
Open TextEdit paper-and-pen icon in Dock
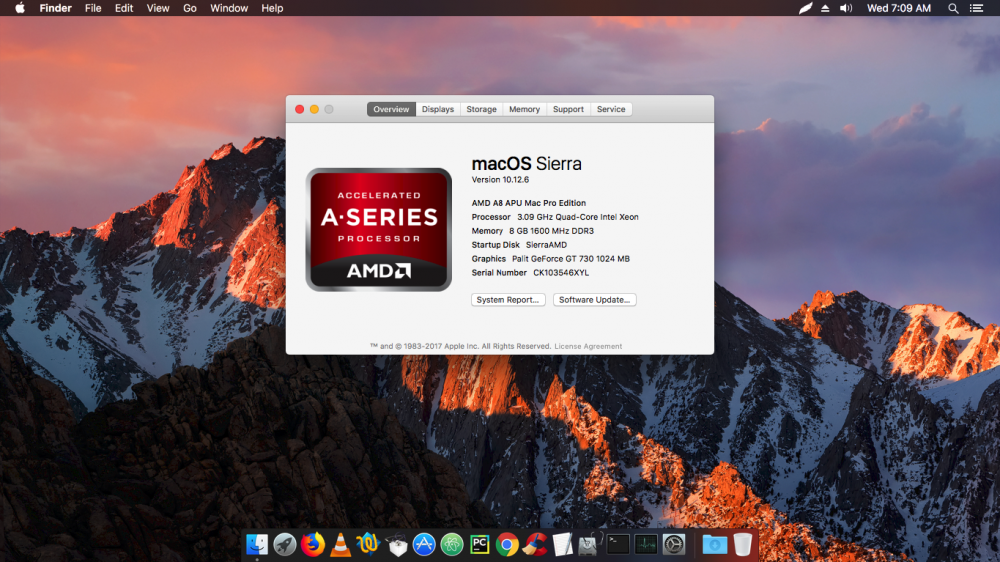pos(562,544)
